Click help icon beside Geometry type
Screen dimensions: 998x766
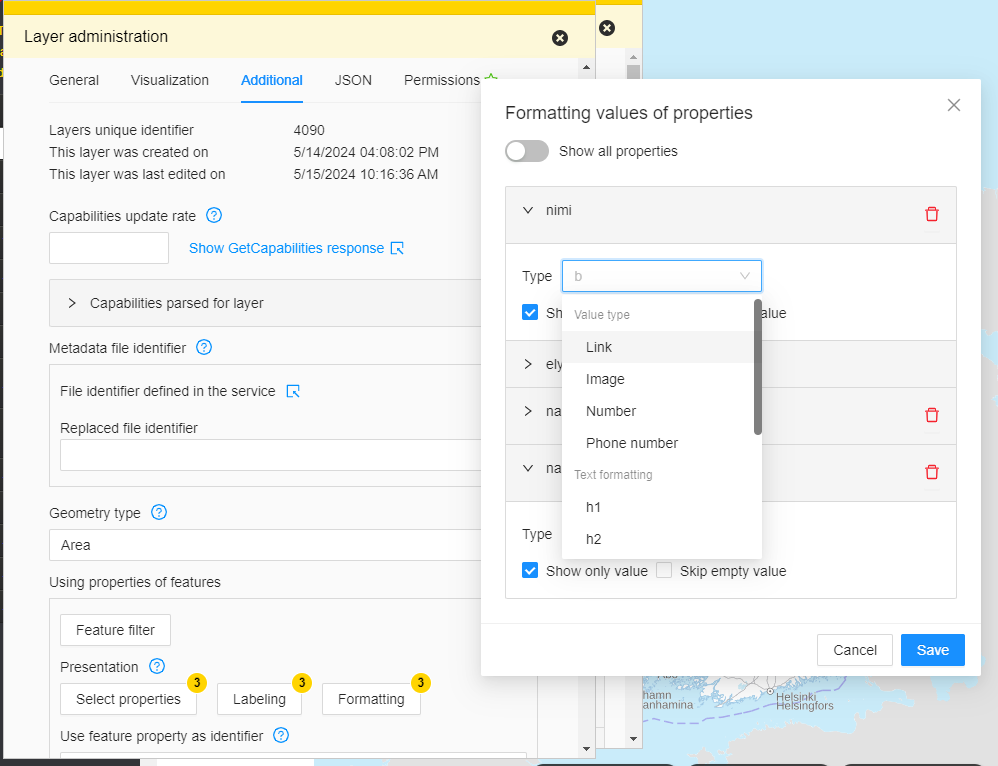pos(159,513)
